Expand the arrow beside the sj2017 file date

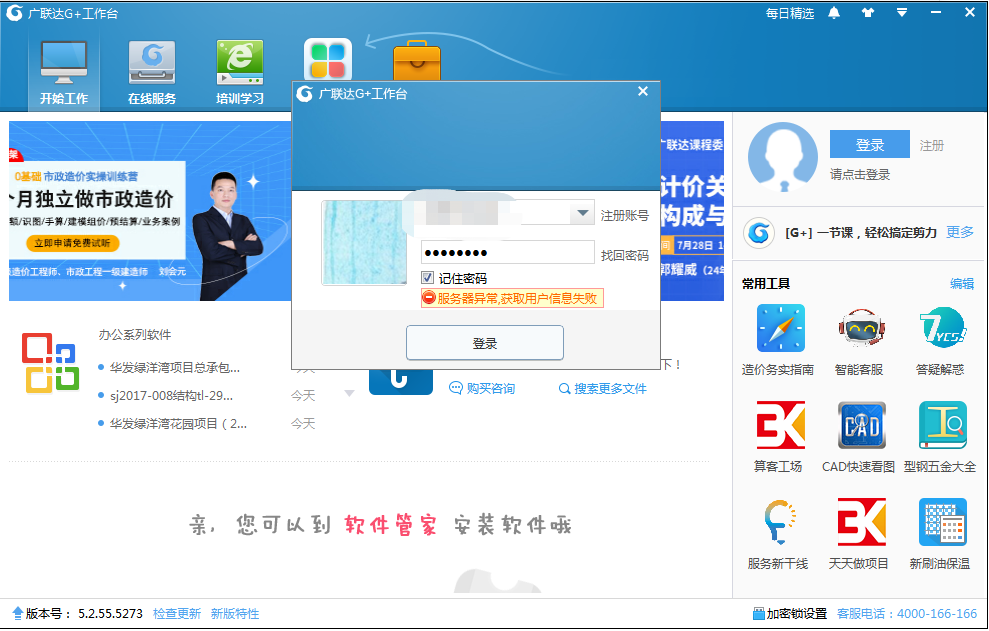(349, 394)
